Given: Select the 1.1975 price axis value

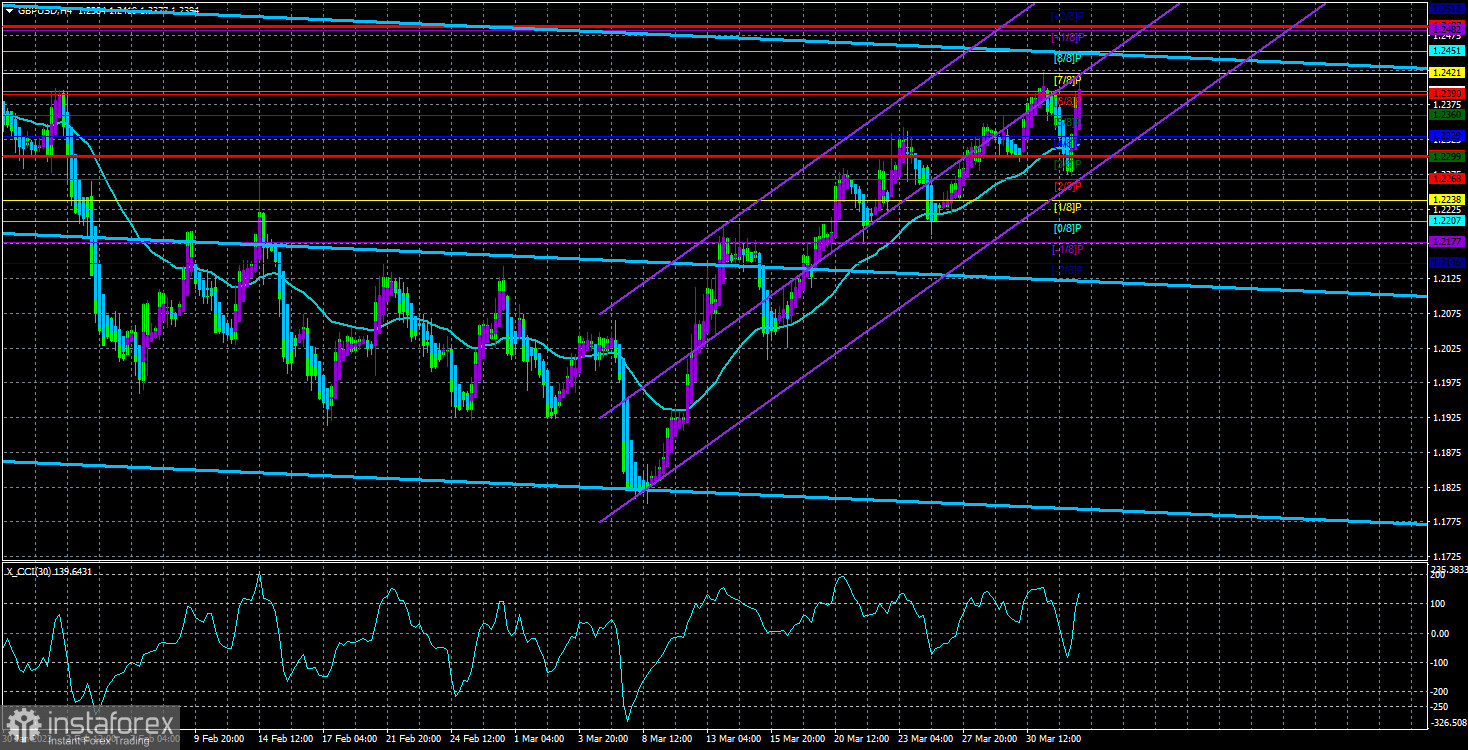Looking at the screenshot, I should coord(1445,383).
